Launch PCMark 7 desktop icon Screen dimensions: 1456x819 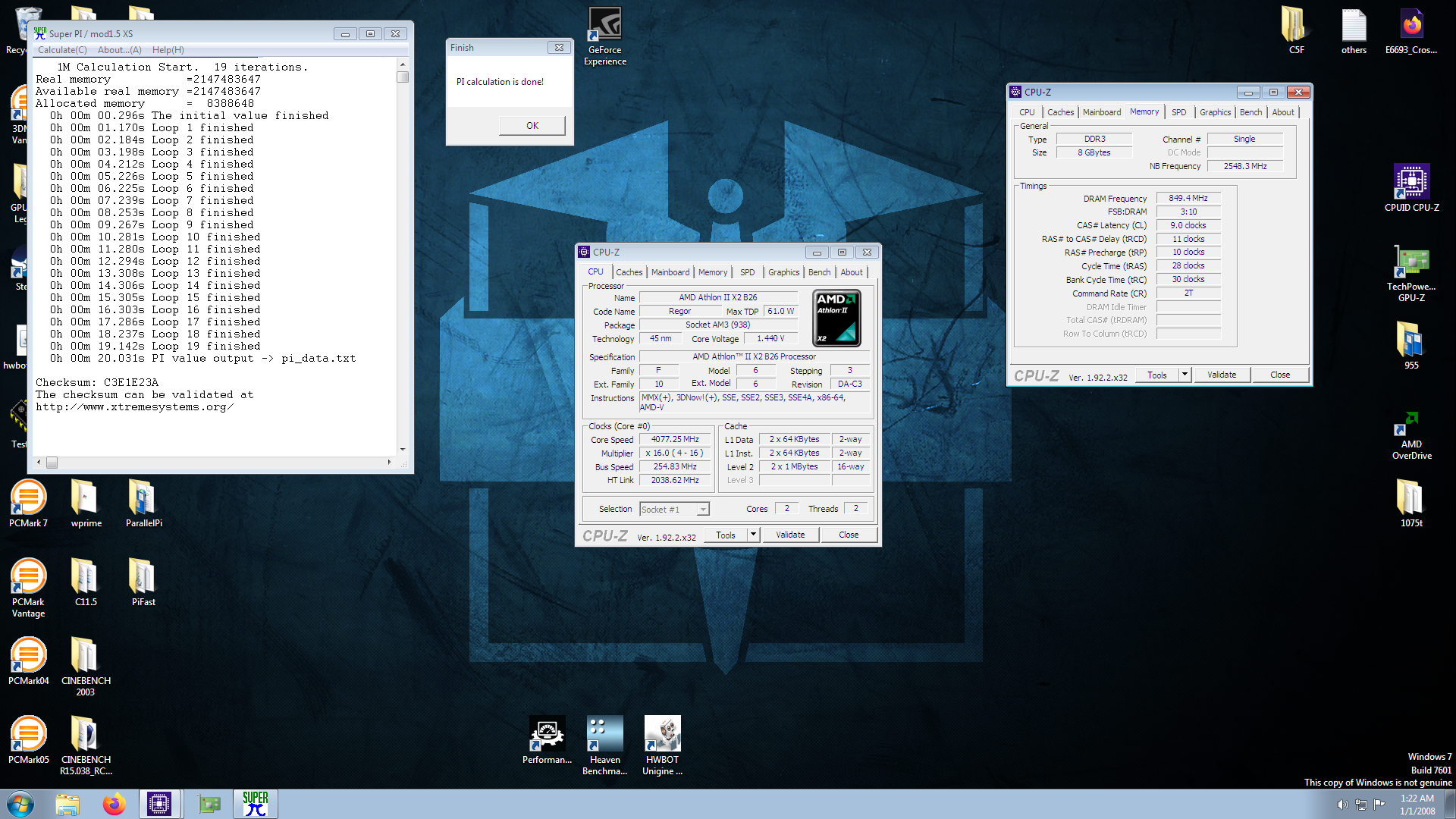(28, 504)
